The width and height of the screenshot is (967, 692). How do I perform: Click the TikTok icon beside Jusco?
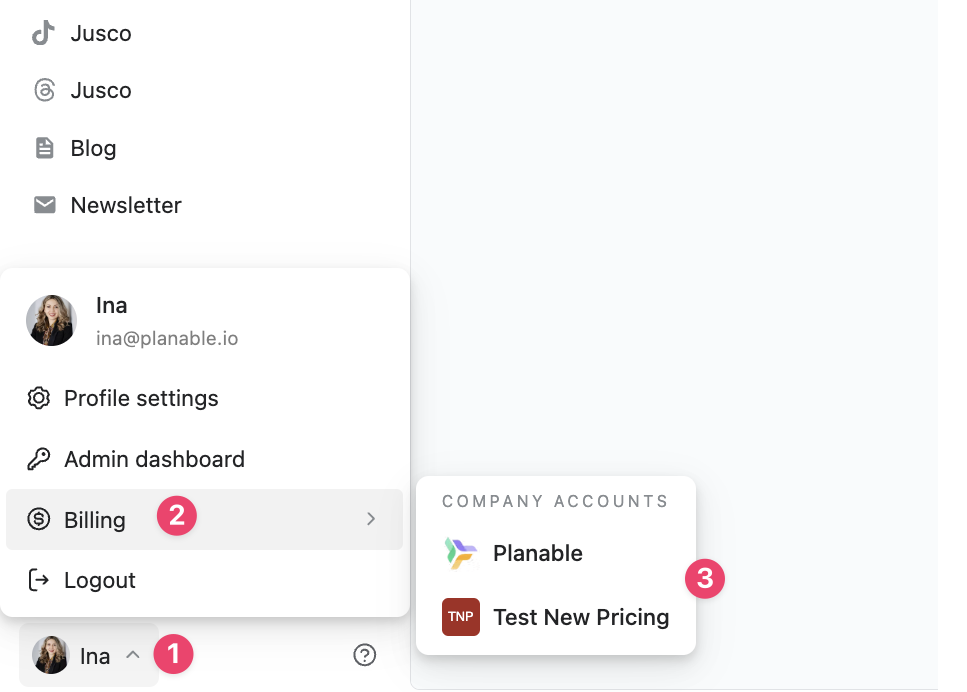click(x=43, y=33)
